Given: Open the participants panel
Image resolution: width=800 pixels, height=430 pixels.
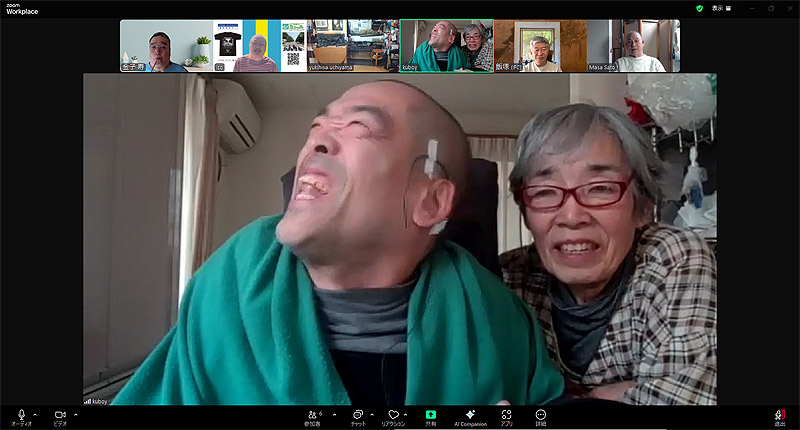Looking at the screenshot, I should pos(313,414).
